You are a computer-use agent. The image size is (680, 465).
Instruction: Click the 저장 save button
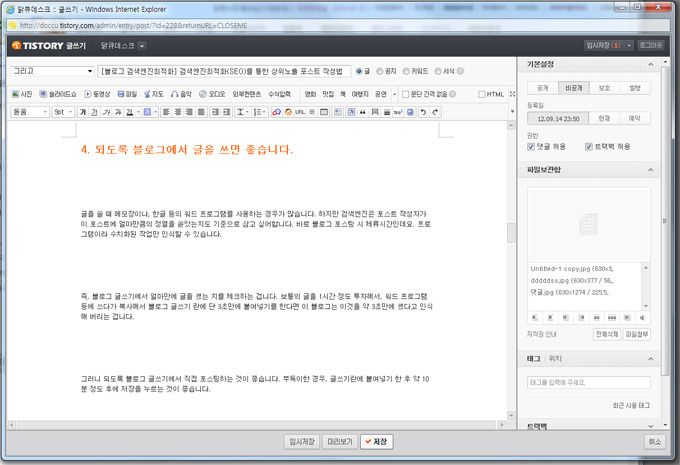376,442
